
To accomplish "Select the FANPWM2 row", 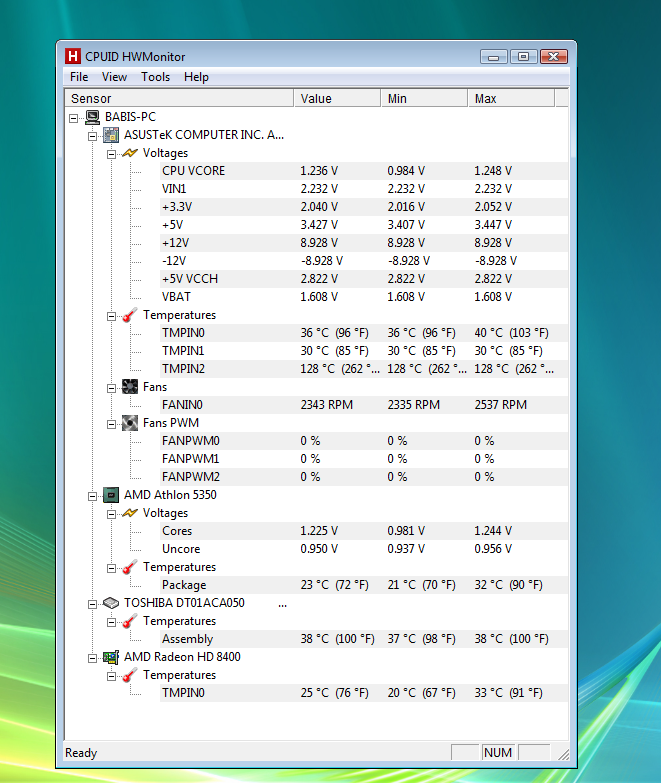I will tap(364, 477).
